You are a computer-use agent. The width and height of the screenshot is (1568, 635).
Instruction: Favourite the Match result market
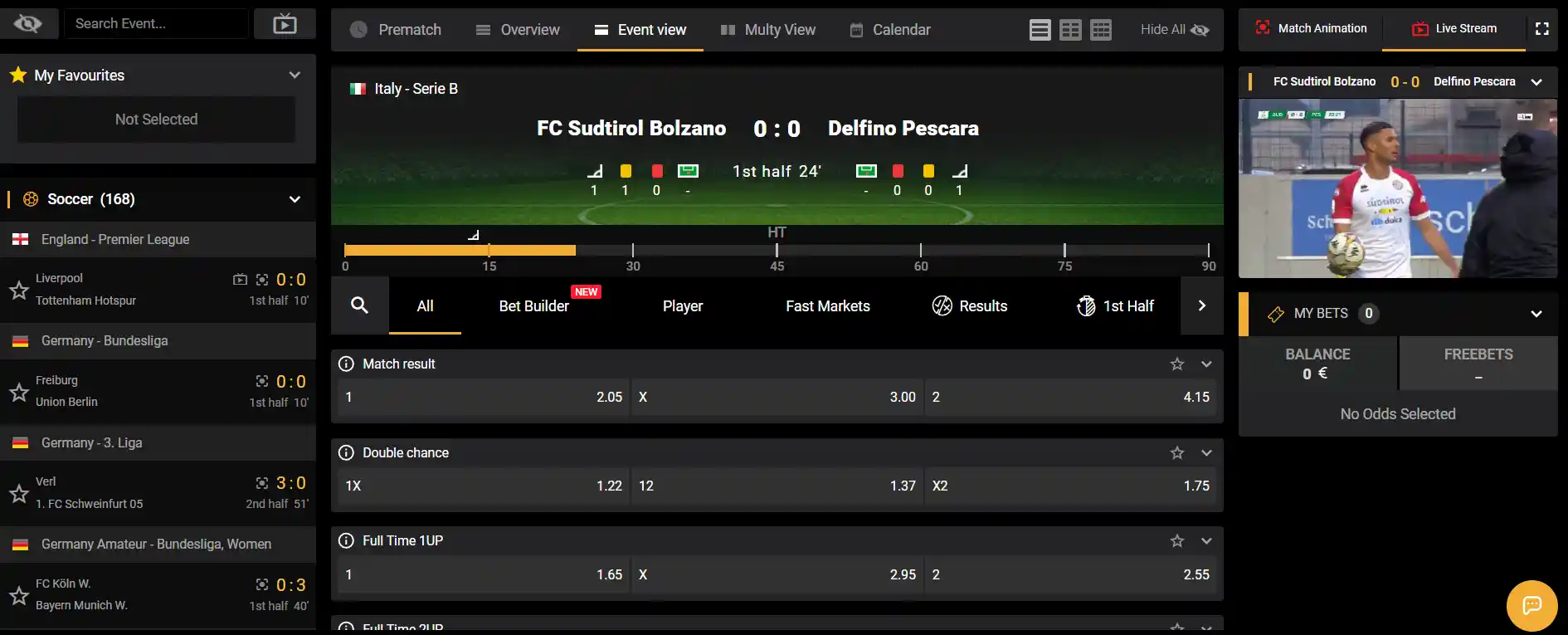[x=1177, y=364]
